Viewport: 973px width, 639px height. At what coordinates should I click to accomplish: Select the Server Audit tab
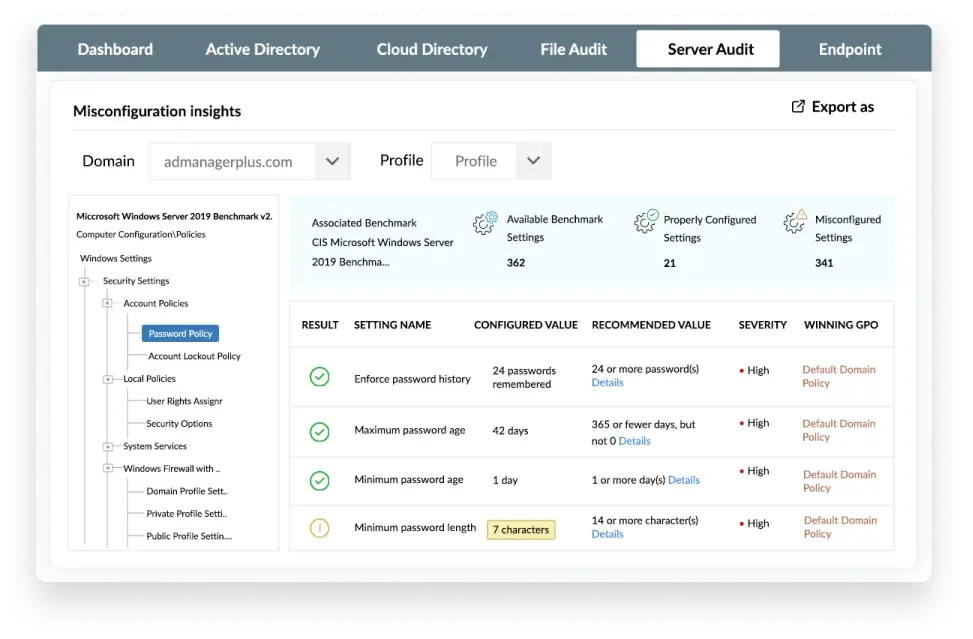[x=708, y=49]
